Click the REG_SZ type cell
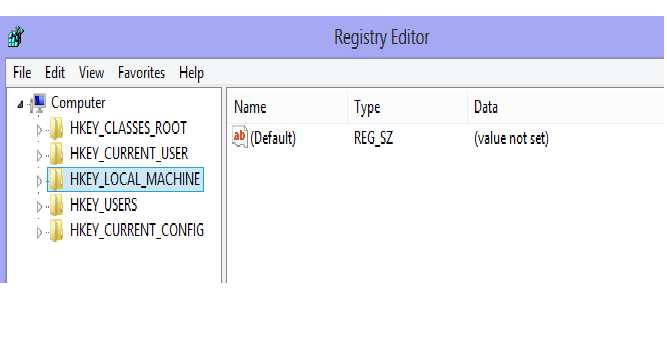This screenshot has height=360, width=667. (373, 138)
